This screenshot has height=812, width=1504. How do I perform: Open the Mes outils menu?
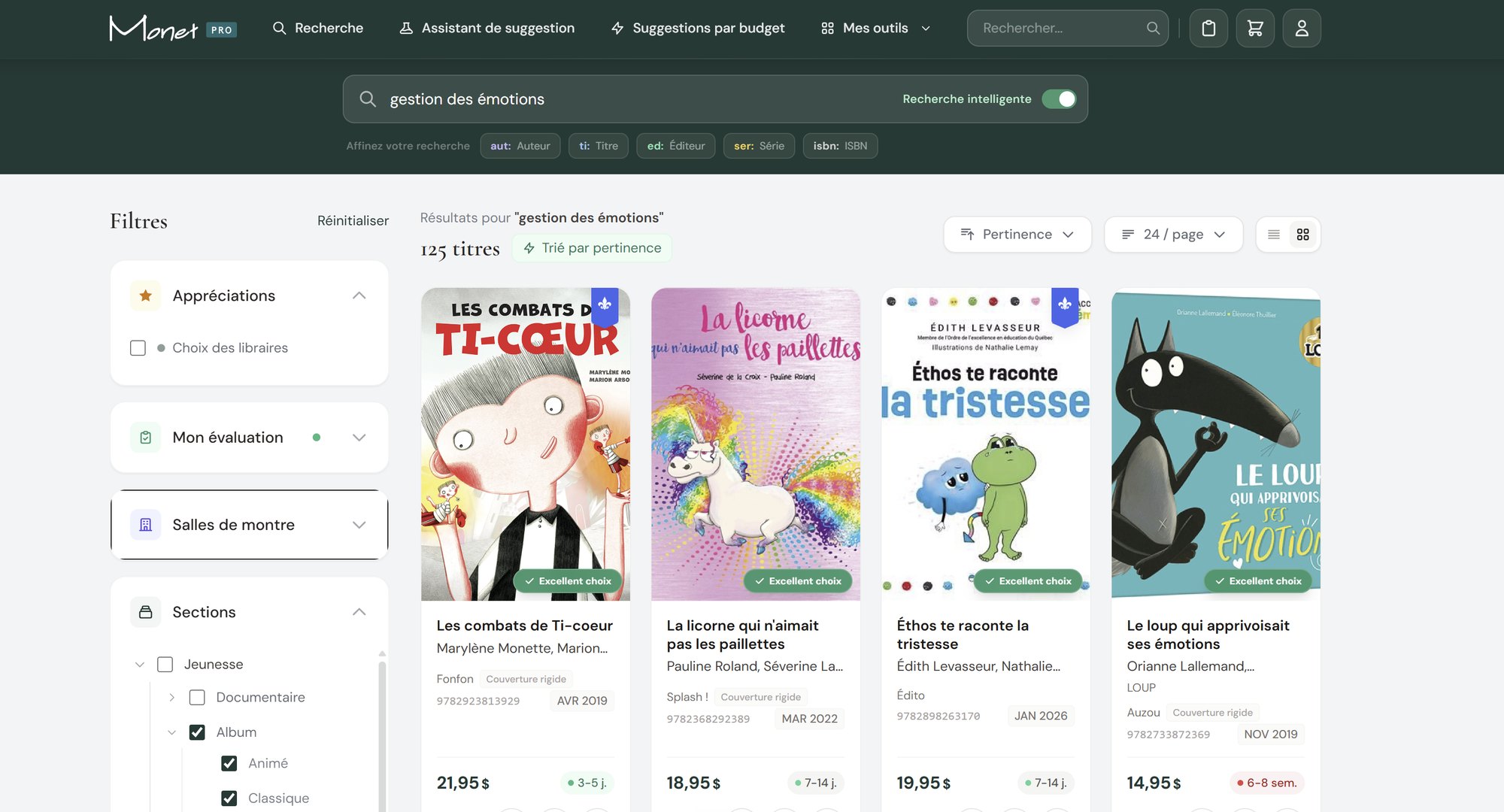[x=876, y=28]
